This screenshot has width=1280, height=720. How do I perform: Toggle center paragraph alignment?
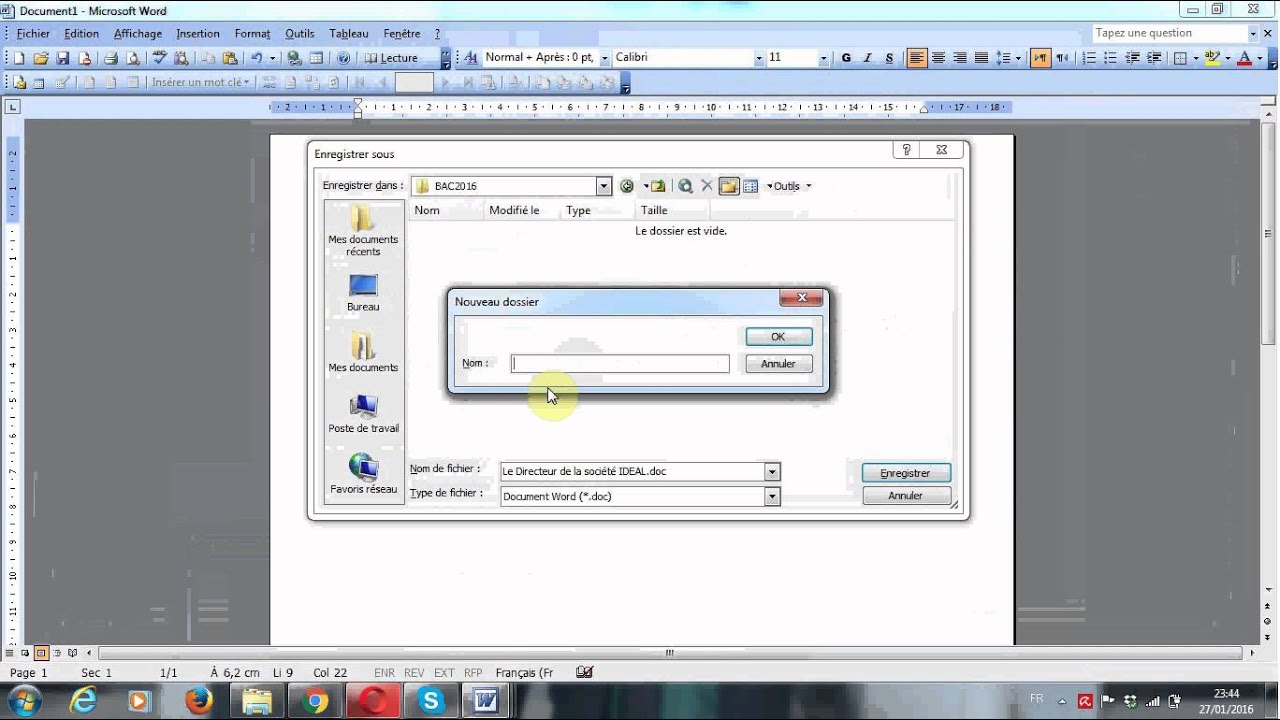(x=938, y=58)
